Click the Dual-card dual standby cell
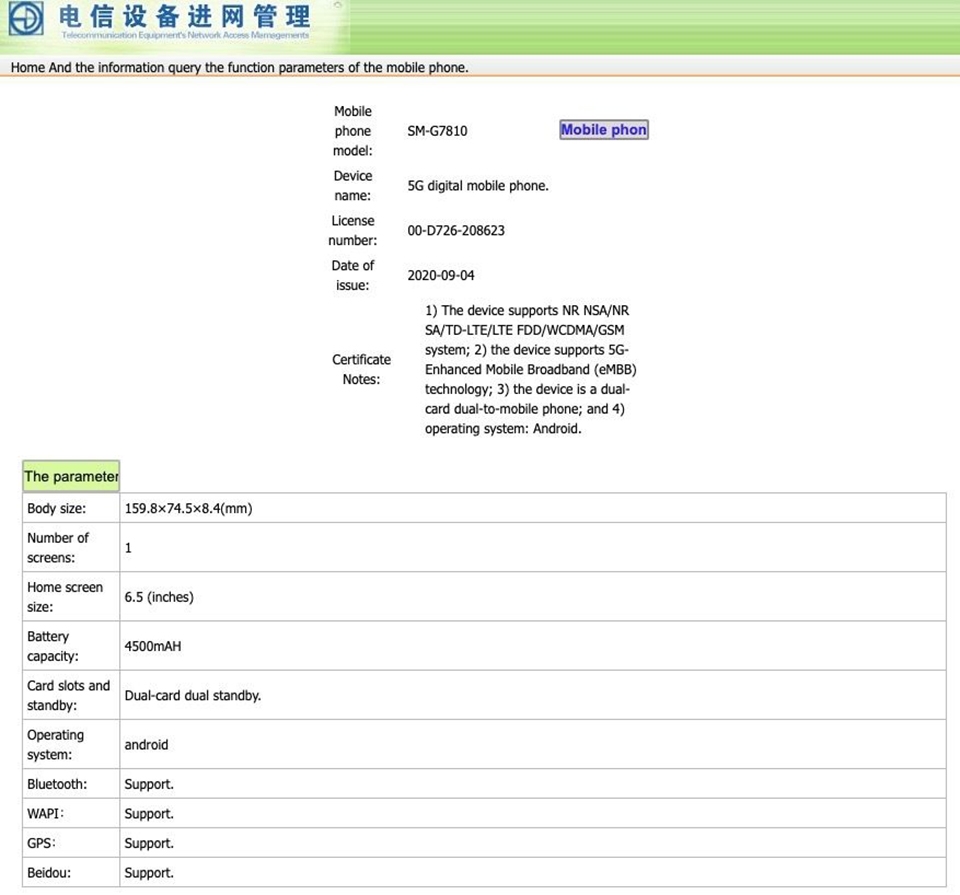This screenshot has height=895, width=960. (533, 695)
